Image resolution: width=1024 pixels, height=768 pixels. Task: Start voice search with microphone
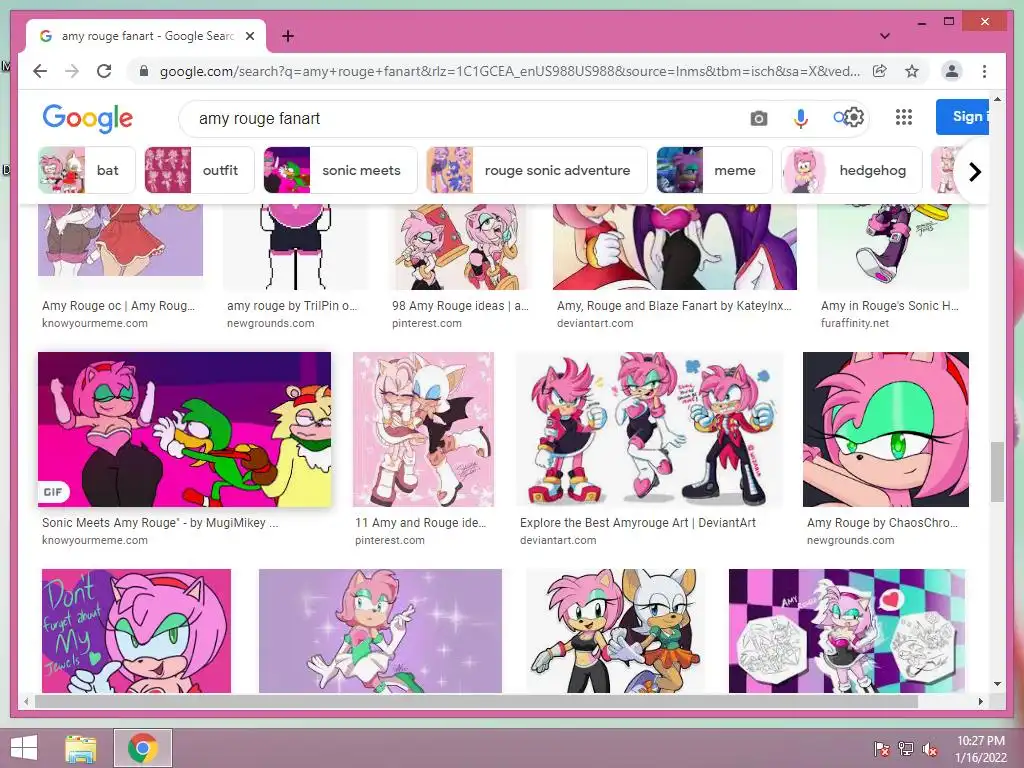click(801, 118)
